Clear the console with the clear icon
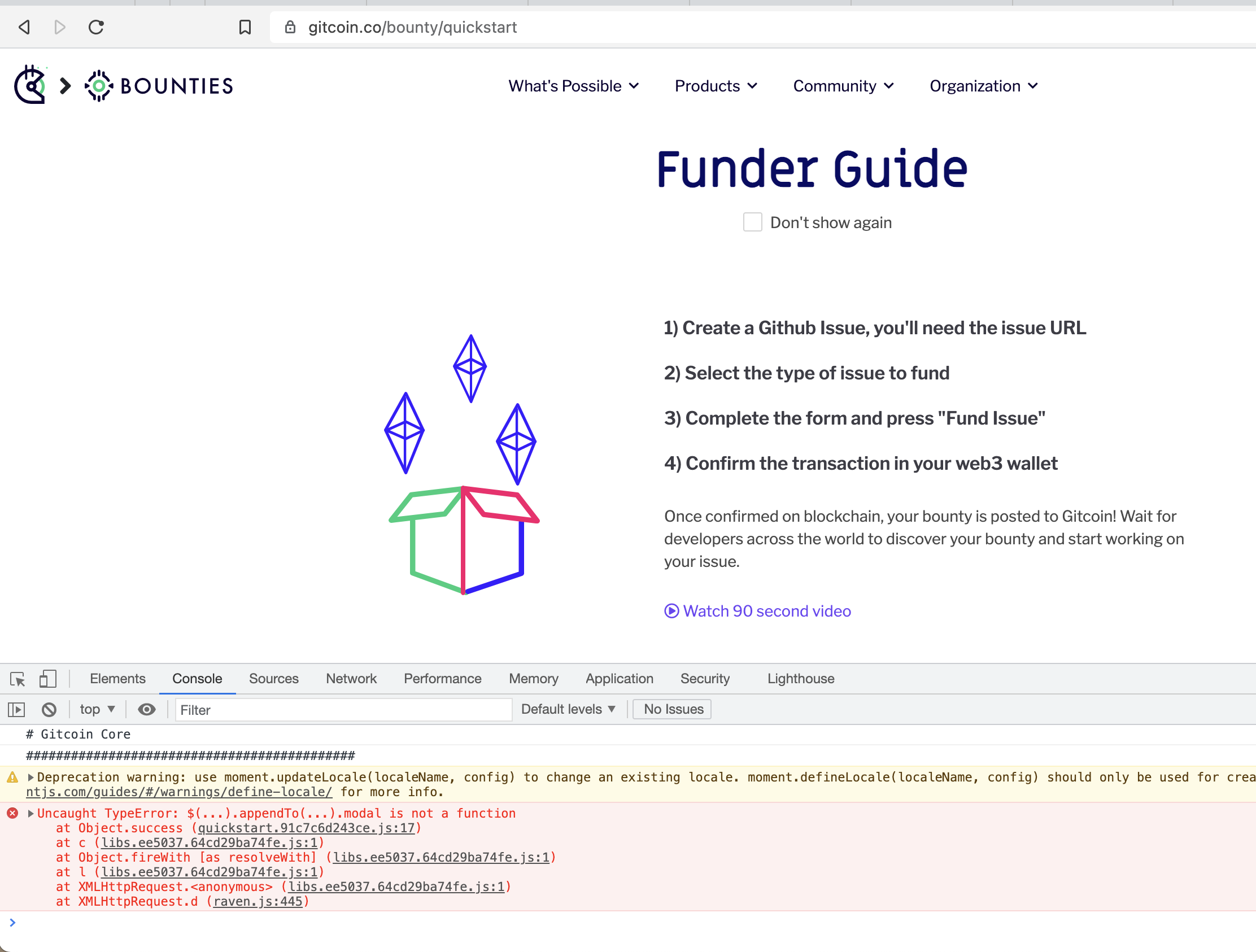 click(x=49, y=709)
